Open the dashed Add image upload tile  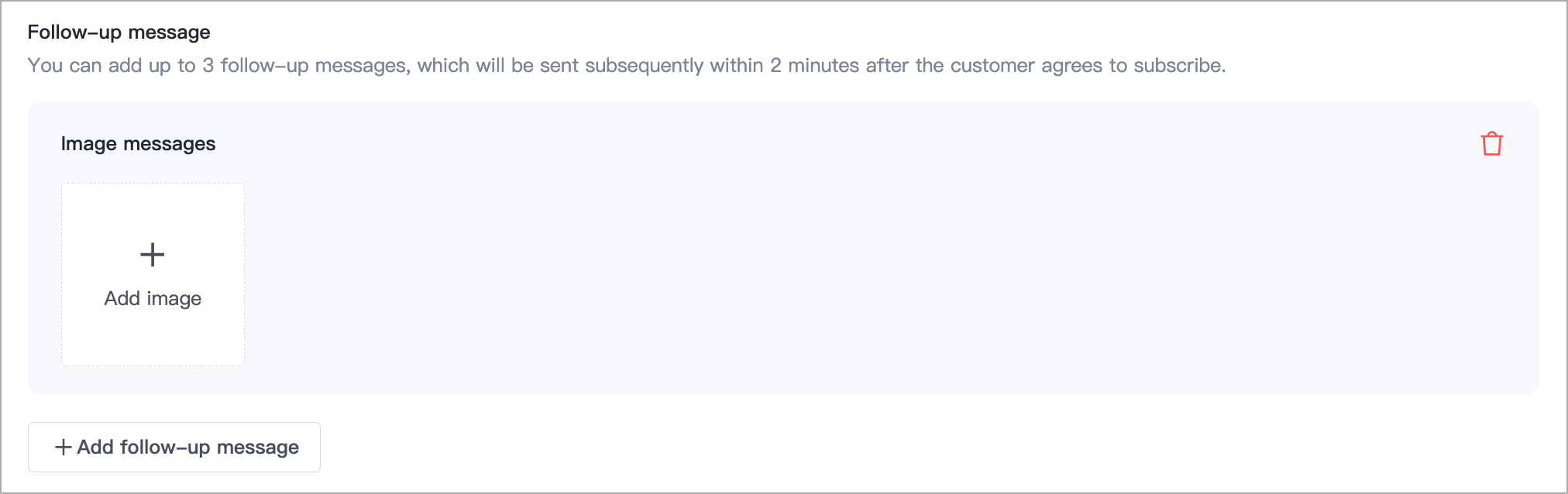tap(153, 274)
